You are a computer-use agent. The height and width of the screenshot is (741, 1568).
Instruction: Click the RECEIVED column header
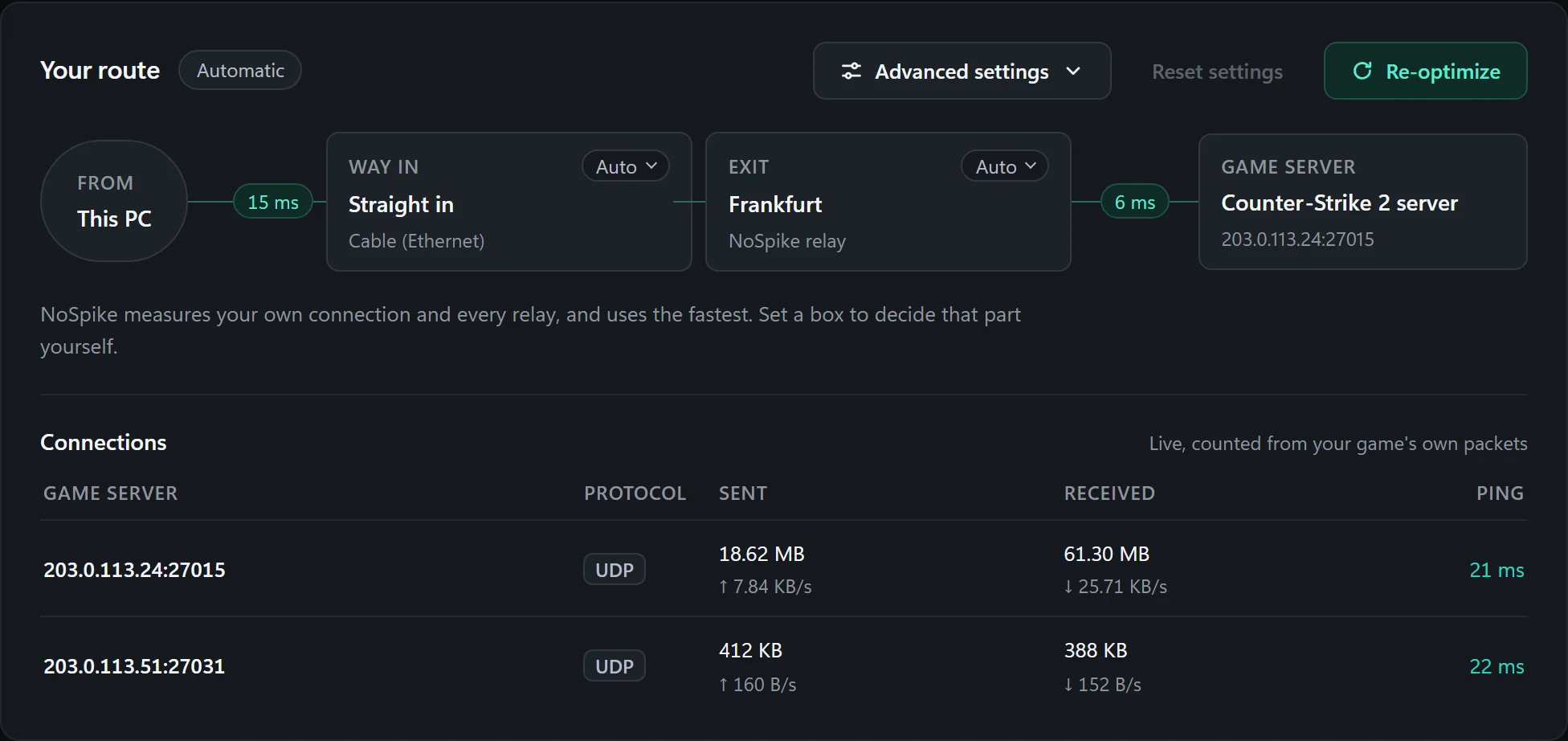tap(1109, 493)
